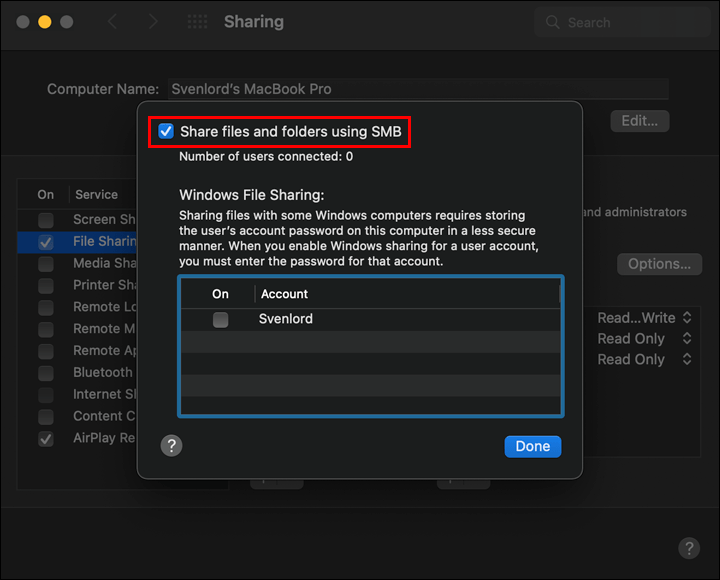720x580 pixels.
Task: Toggle the Printer Sharing service checkbox
Action: point(46,286)
